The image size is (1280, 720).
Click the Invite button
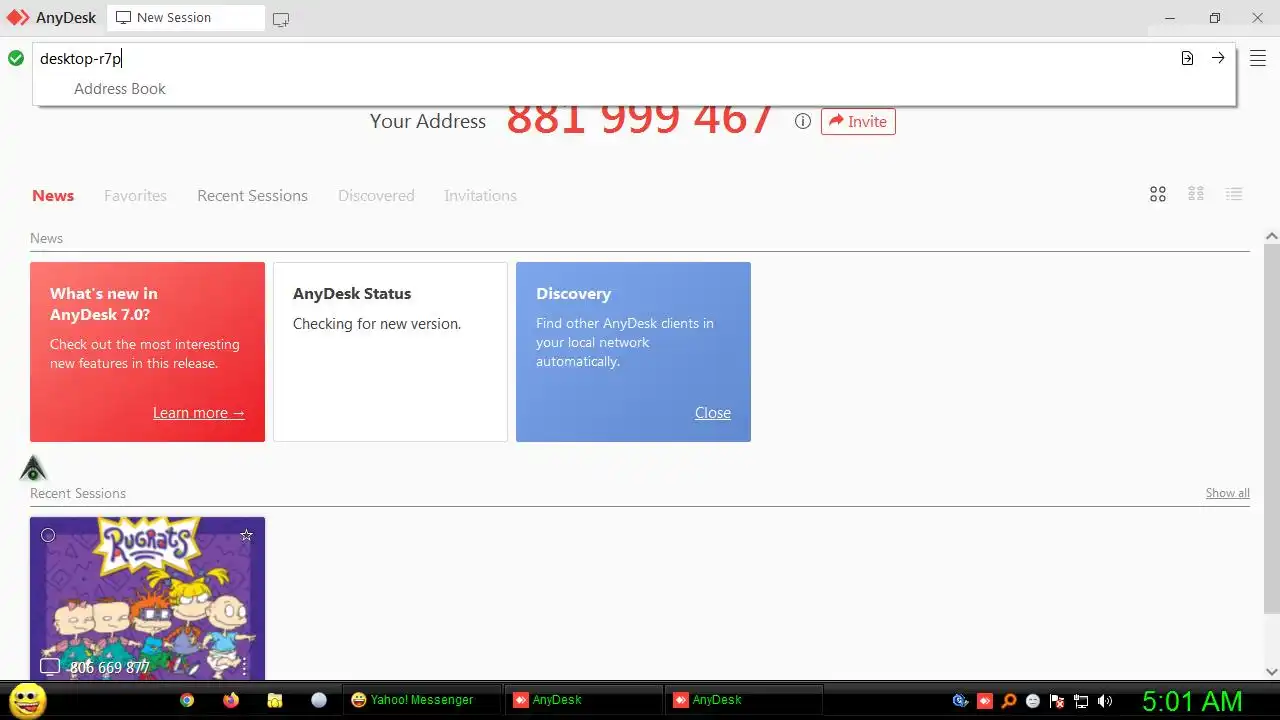click(858, 121)
